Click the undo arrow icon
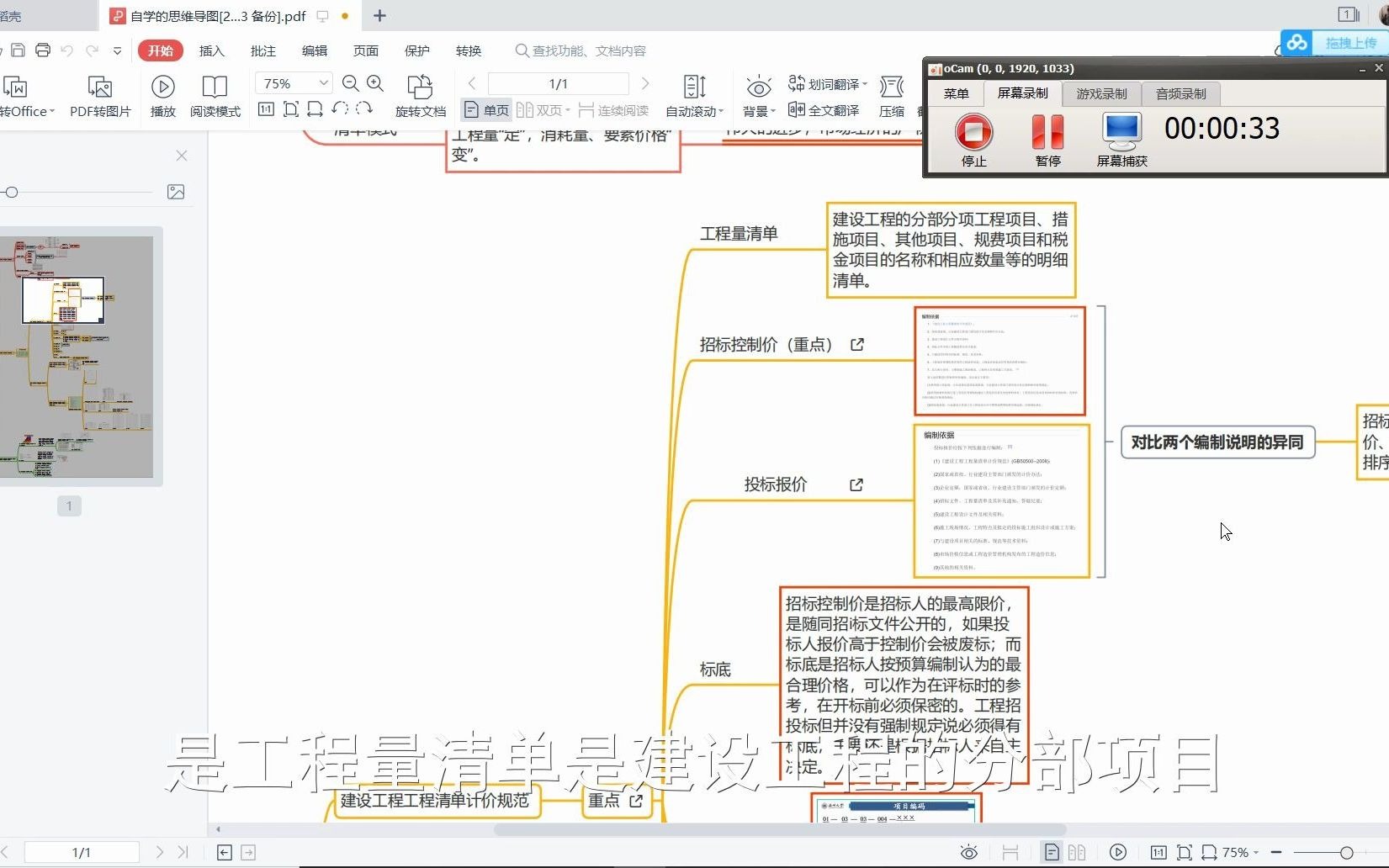The width and height of the screenshot is (1389, 868). (x=67, y=50)
